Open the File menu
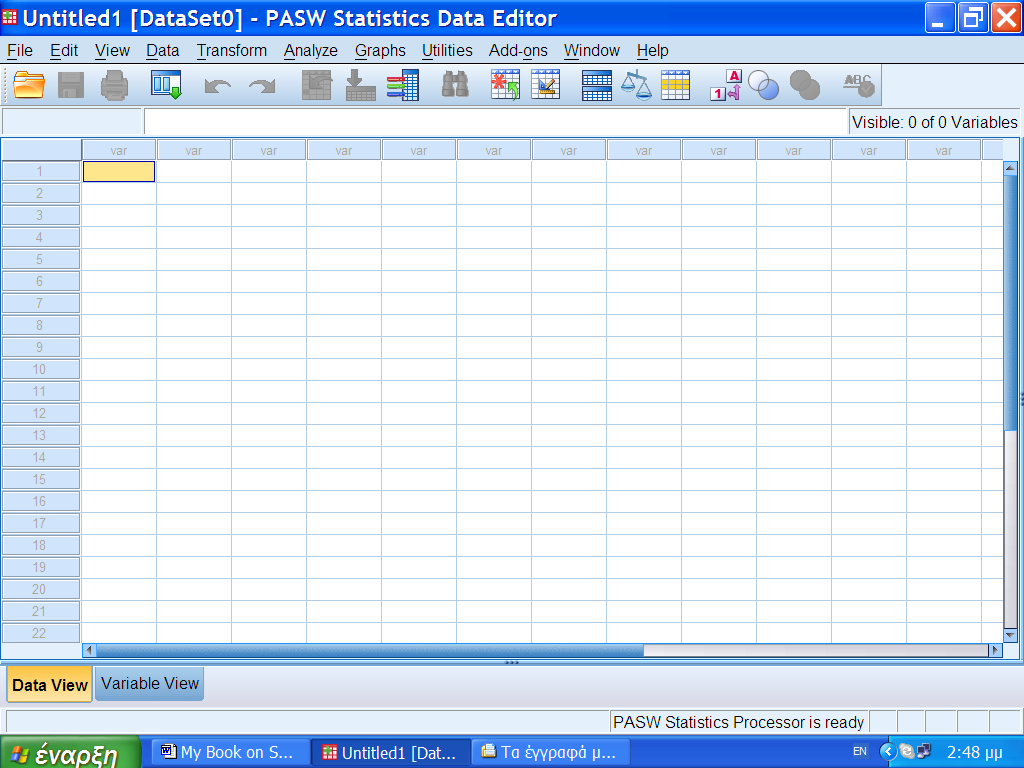1024x768 pixels. 20,50
